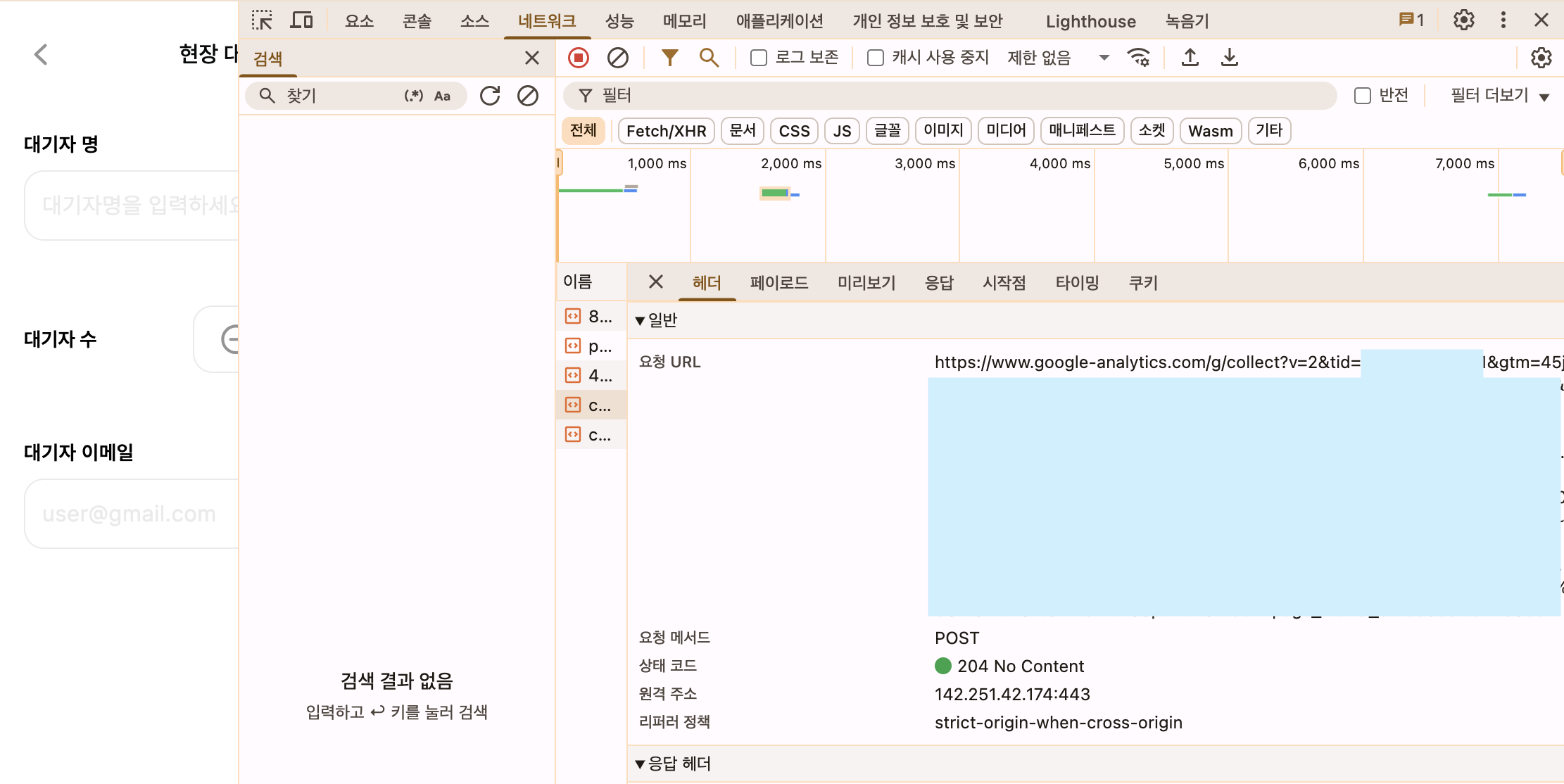The width and height of the screenshot is (1564, 784).
Task: Open the 페이로드 request tab
Action: tap(778, 283)
